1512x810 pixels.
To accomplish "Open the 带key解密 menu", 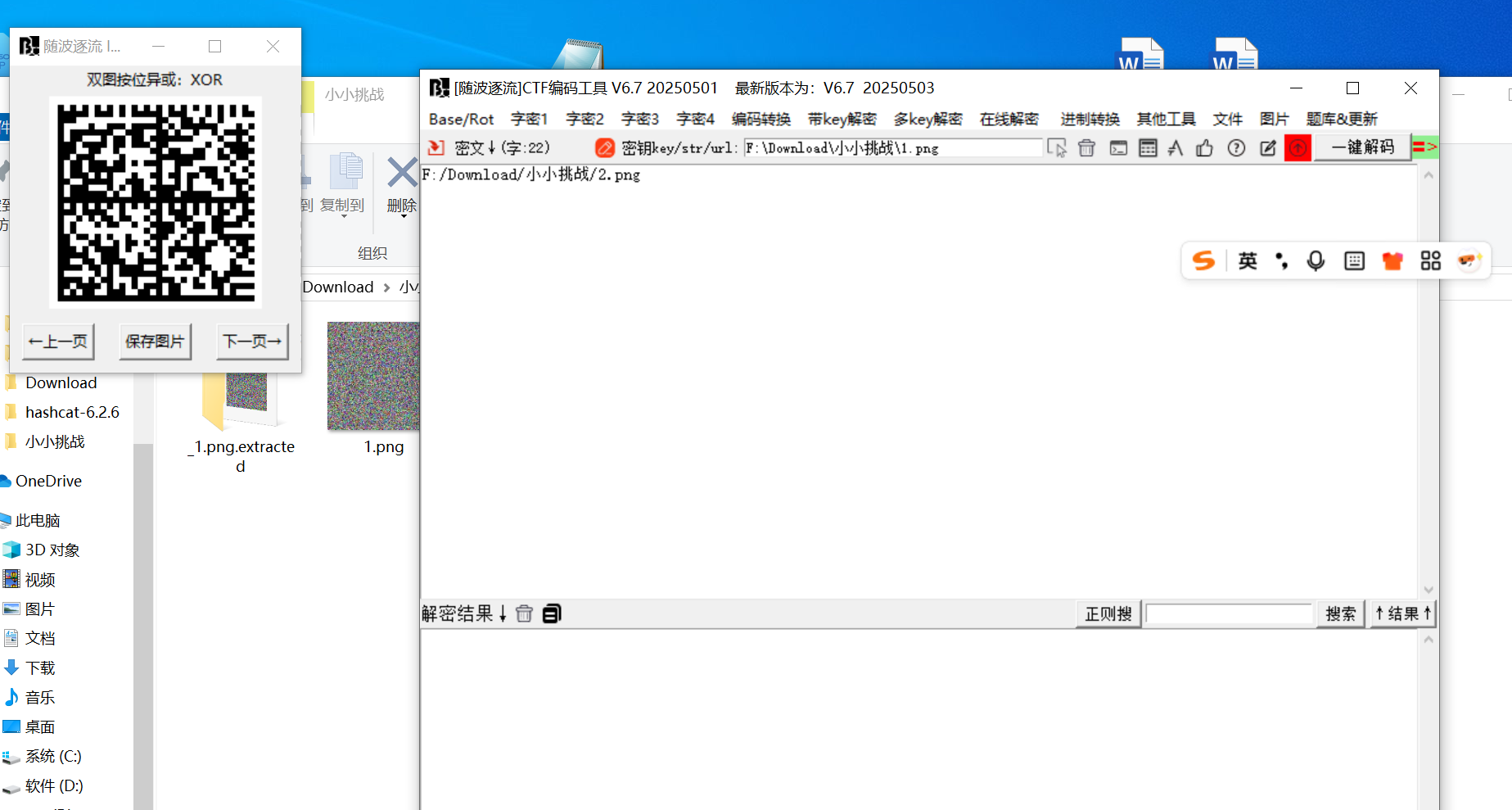I will click(842, 120).
